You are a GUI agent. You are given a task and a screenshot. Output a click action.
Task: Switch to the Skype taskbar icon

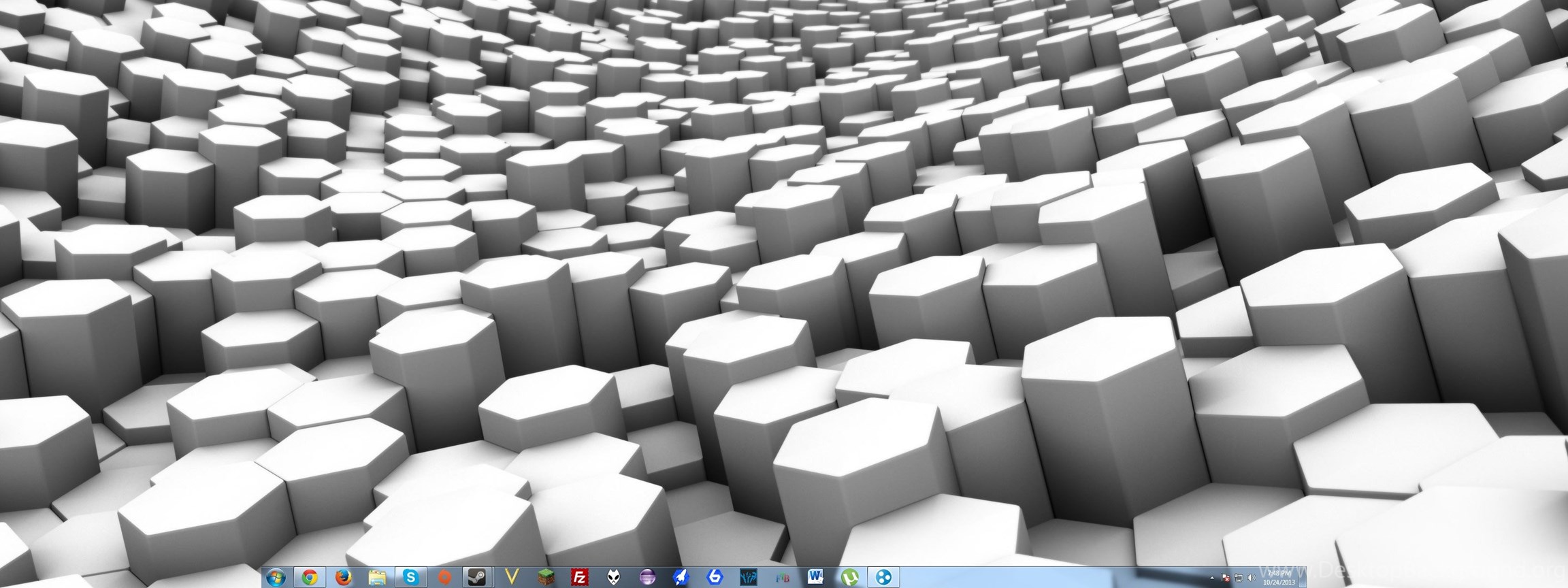411,577
